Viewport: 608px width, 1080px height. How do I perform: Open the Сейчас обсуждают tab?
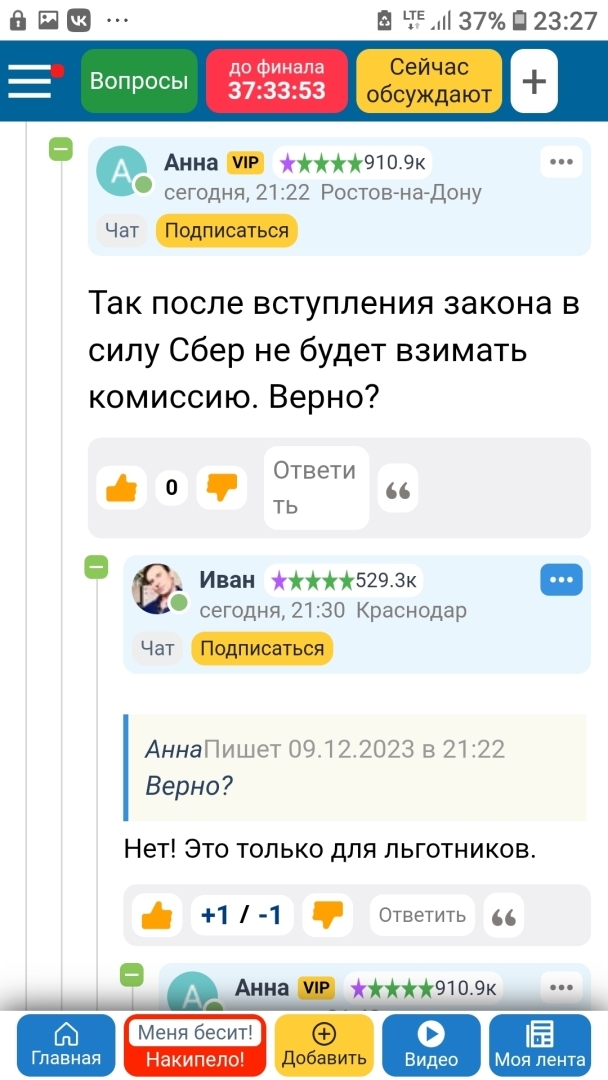tap(429, 81)
